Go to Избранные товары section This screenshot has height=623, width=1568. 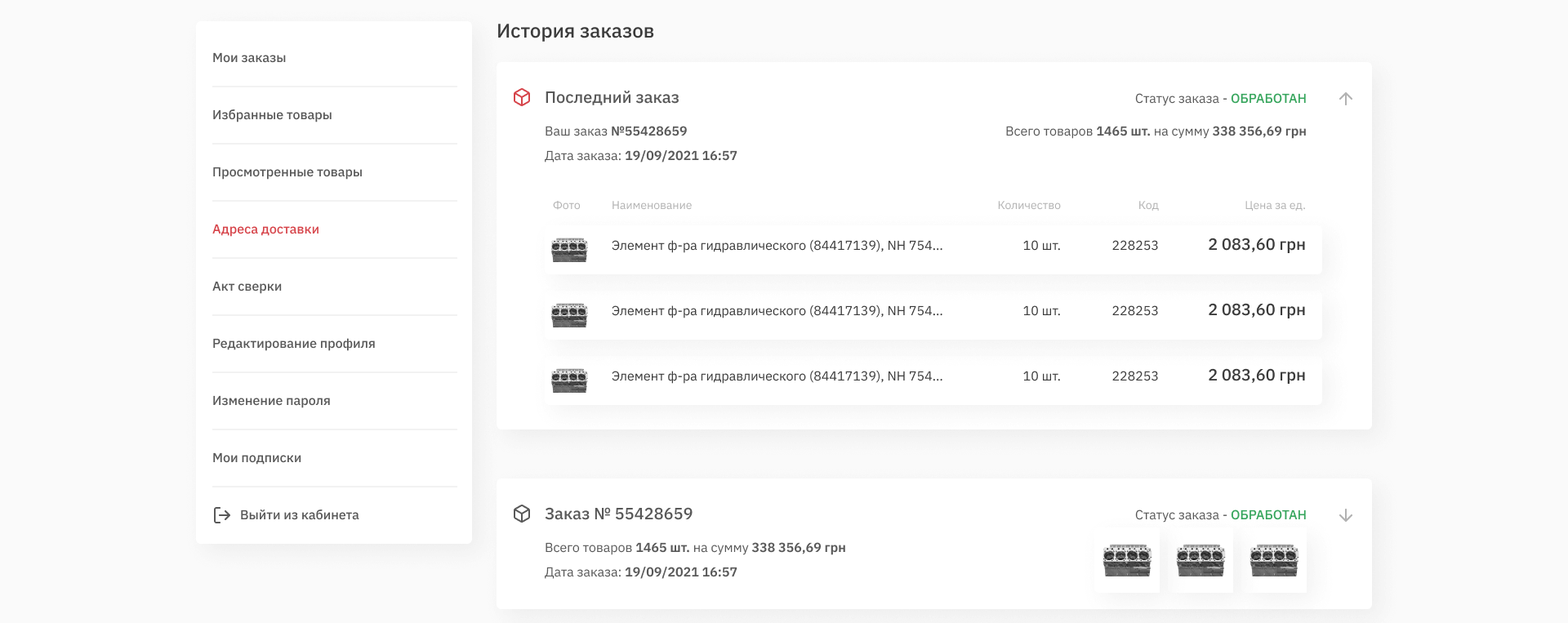coord(272,115)
